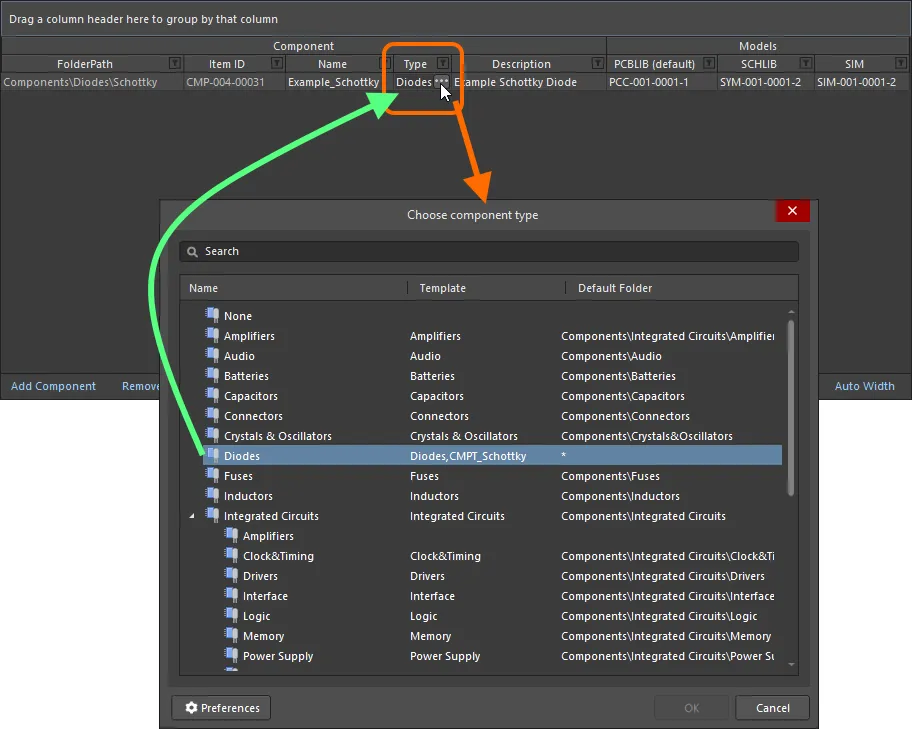Viewport: 912px width, 729px height.
Task: Click the icon next to Crystals & Oscillators
Action: [x=212, y=436]
